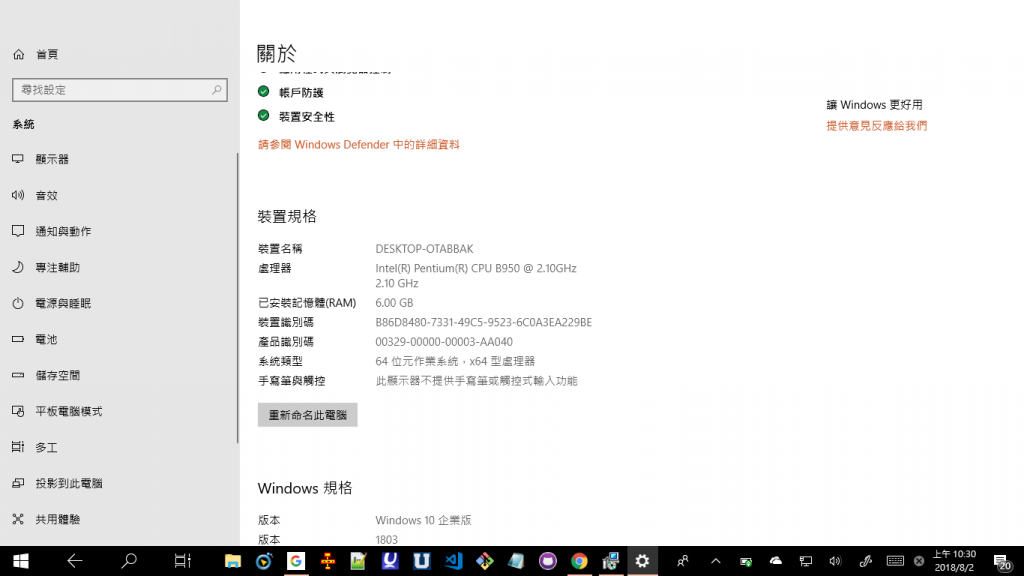Open Visual Studio Code from taskbar

coord(453,561)
